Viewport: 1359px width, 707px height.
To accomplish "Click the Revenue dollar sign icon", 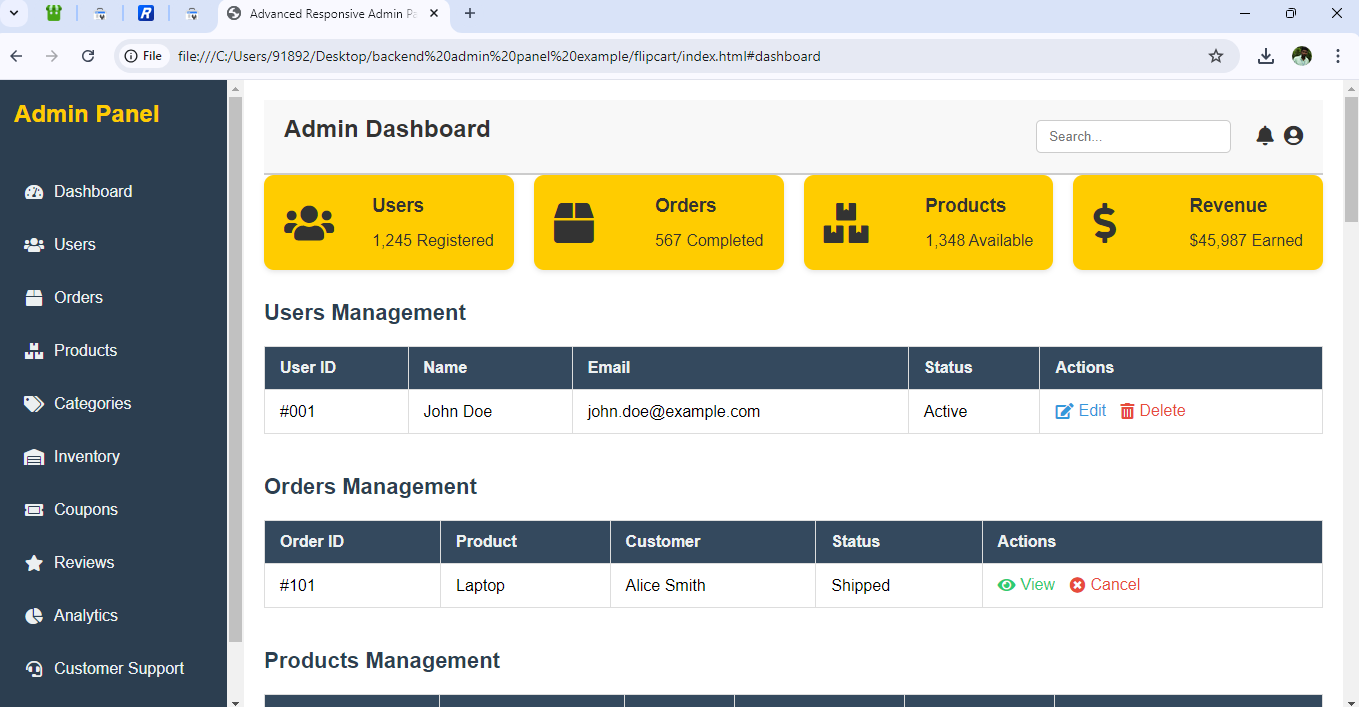I will 1105,223.
